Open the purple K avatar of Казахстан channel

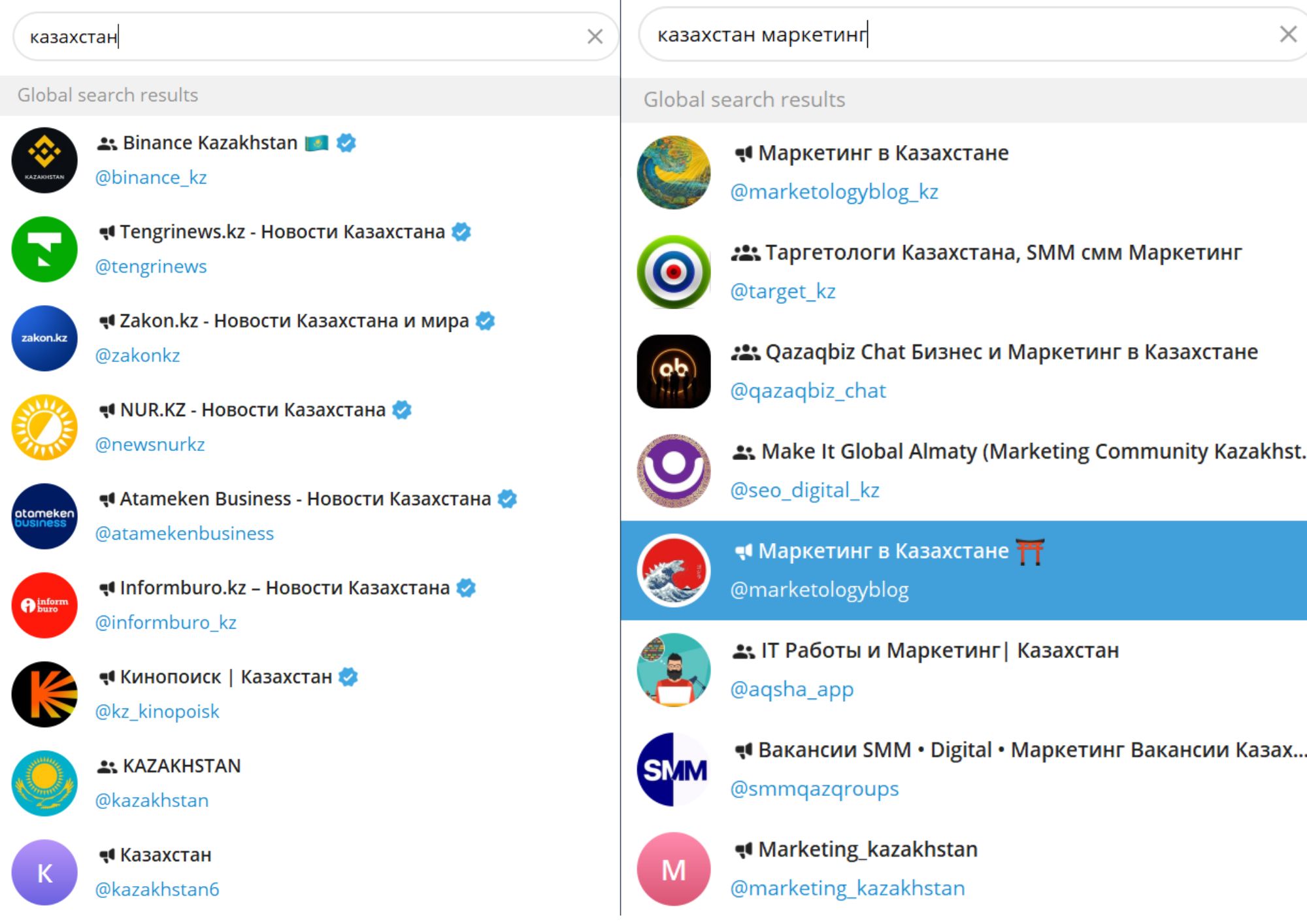point(44,872)
